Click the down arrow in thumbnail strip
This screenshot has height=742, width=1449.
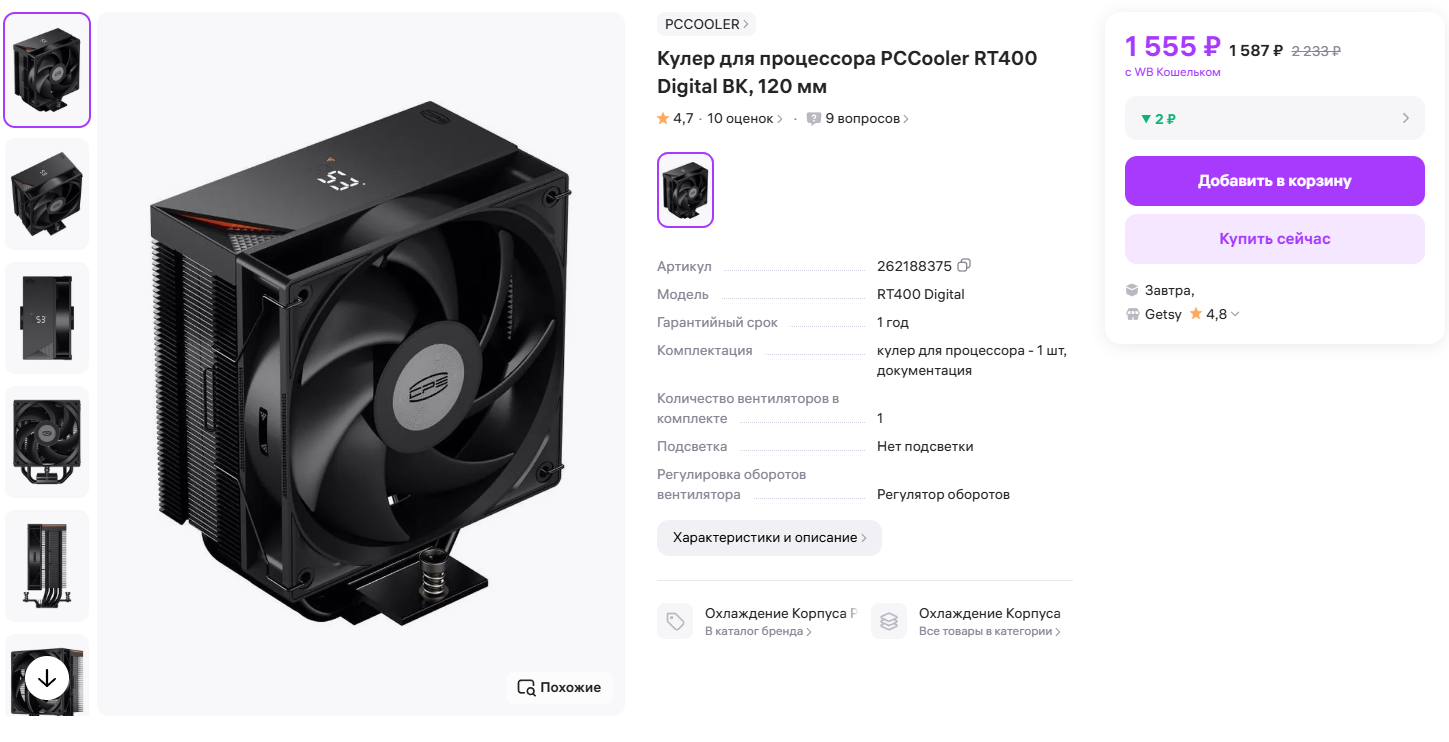[x=47, y=678]
